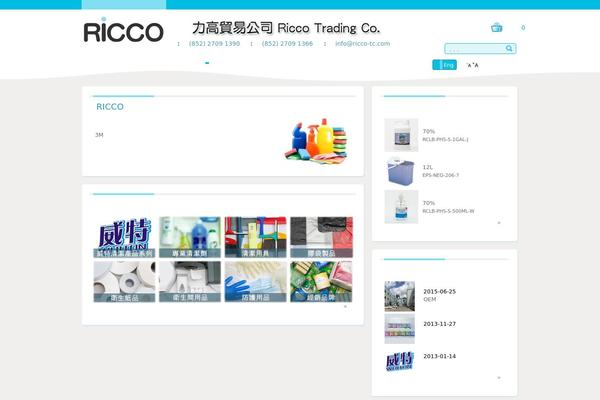Click the cart count 0
Screen dimensions: 600x400
pyautogui.click(x=523, y=28)
